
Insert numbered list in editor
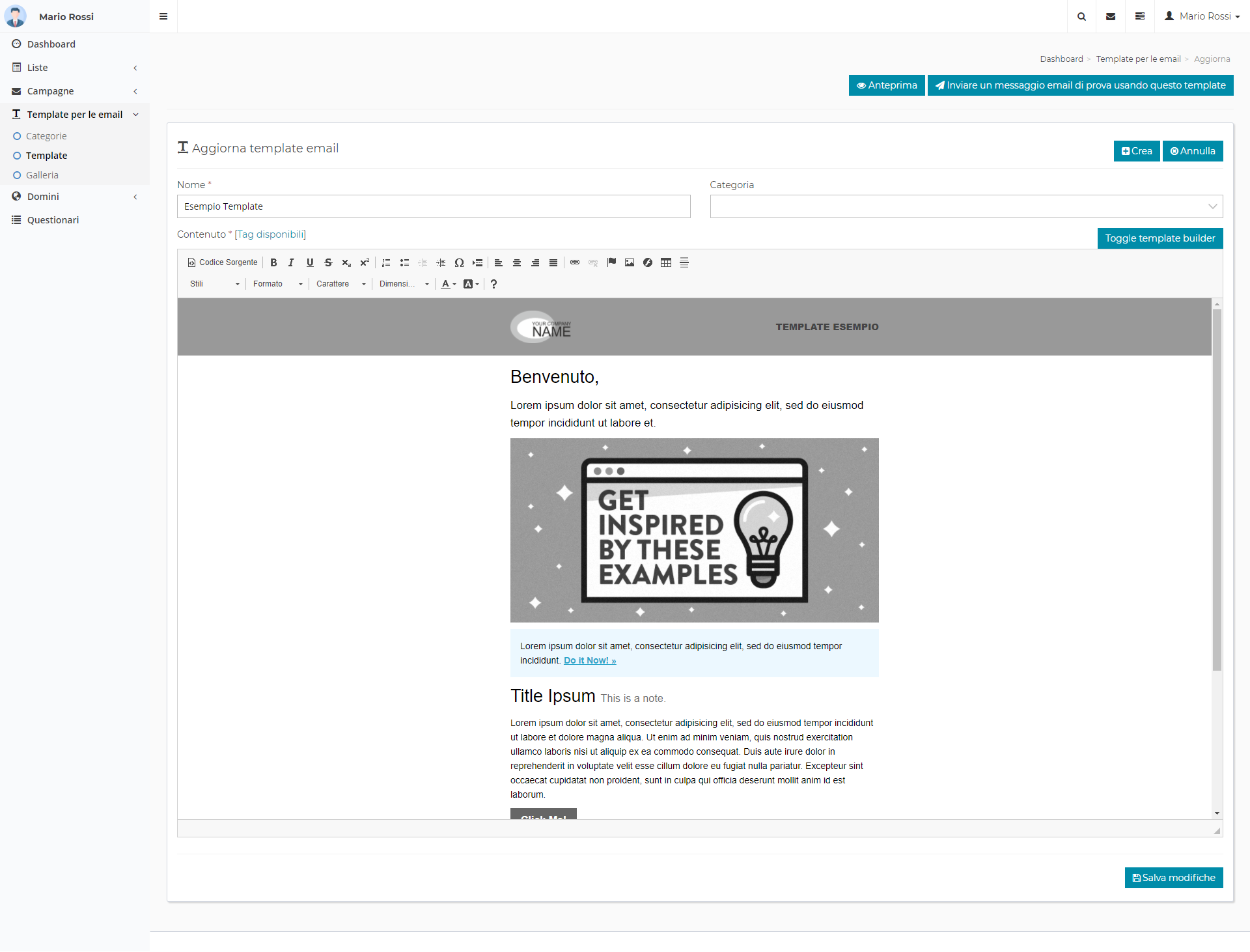(x=386, y=262)
